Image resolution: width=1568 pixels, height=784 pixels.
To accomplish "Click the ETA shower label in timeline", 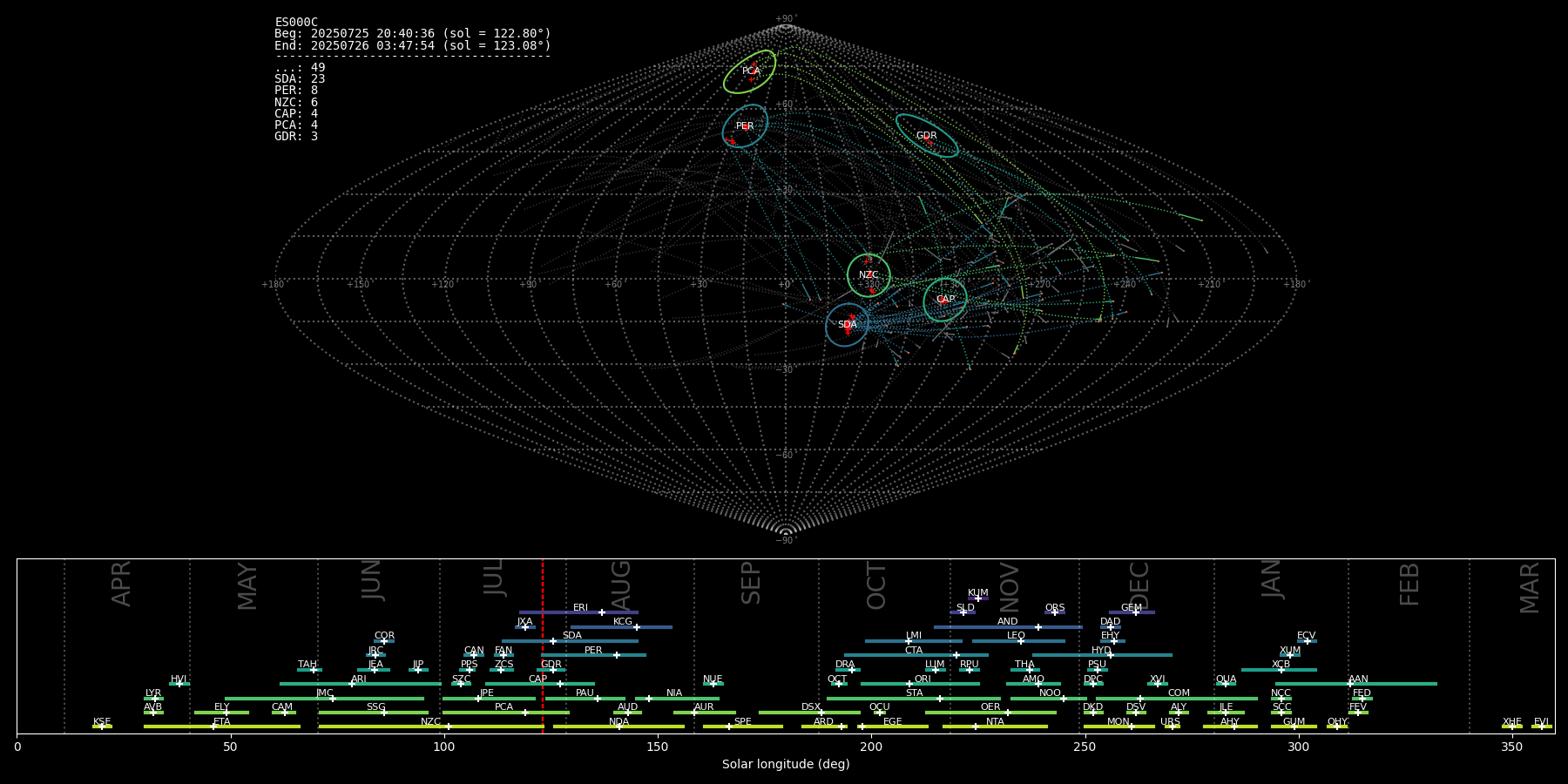I will pos(222,722).
